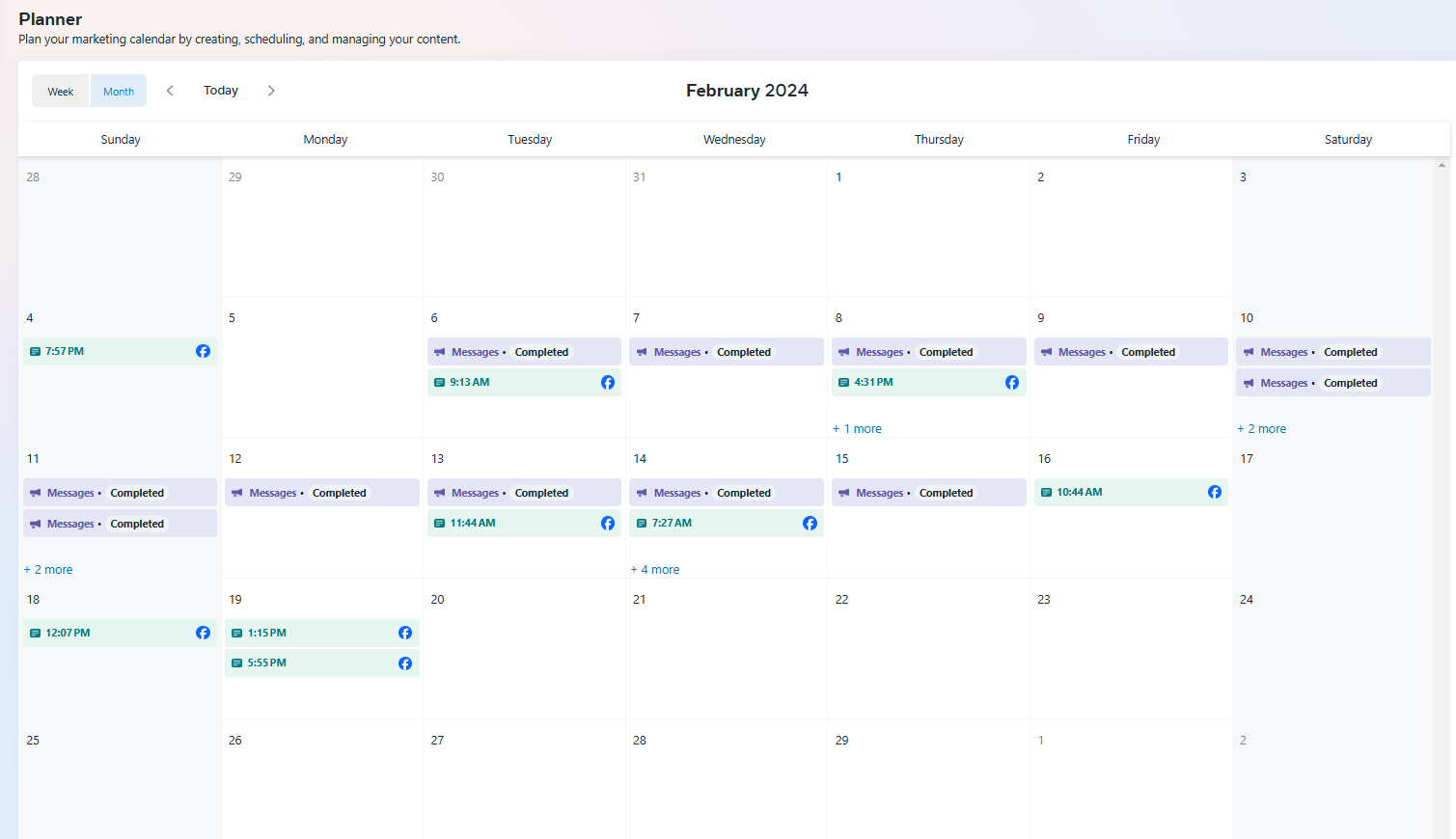Go to next month arrow
The height and width of the screenshot is (839, 1456).
[x=271, y=91]
